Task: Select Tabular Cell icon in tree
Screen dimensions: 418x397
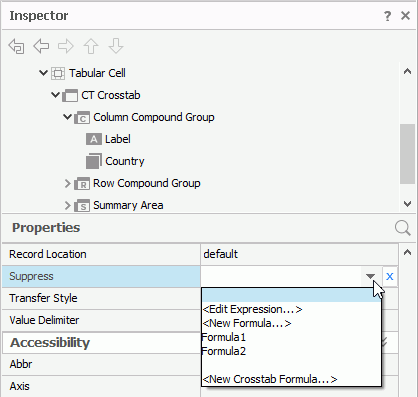Action: pos(58,73)
